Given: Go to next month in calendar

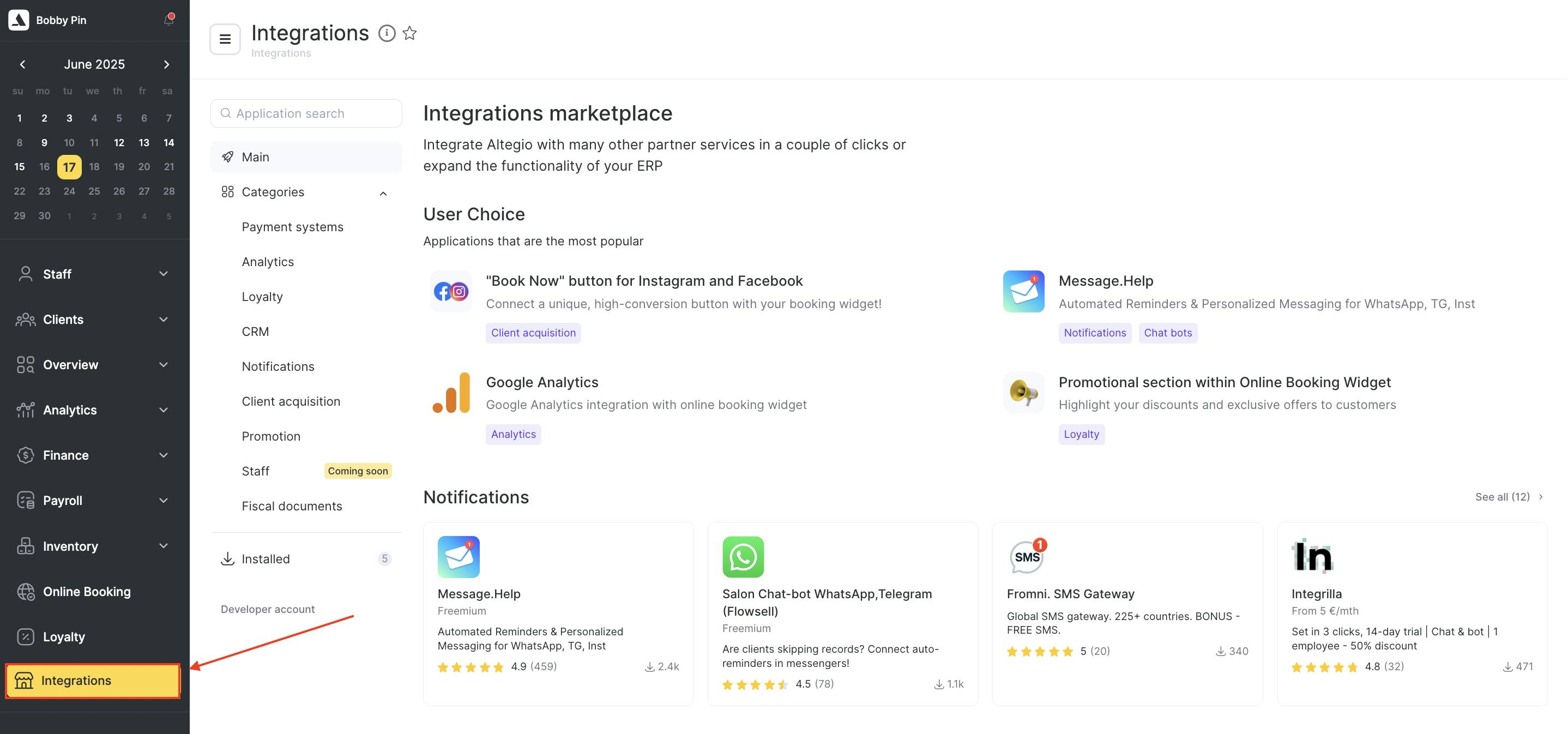Looking at the screenshot, I should click(166, 64).
